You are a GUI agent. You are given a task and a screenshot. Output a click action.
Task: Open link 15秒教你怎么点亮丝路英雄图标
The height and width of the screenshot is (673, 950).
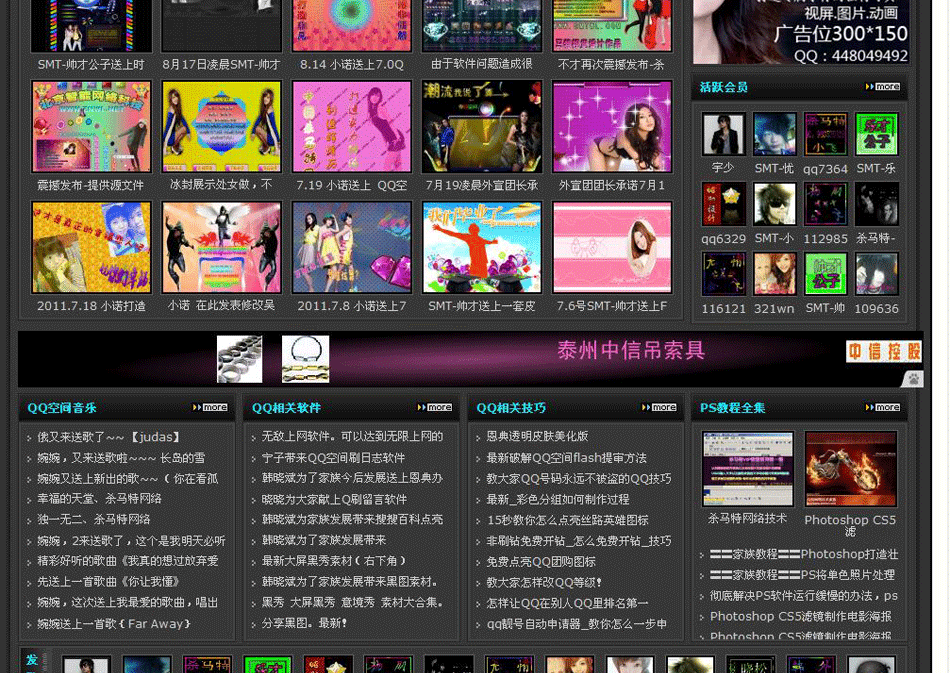(568, 520)
